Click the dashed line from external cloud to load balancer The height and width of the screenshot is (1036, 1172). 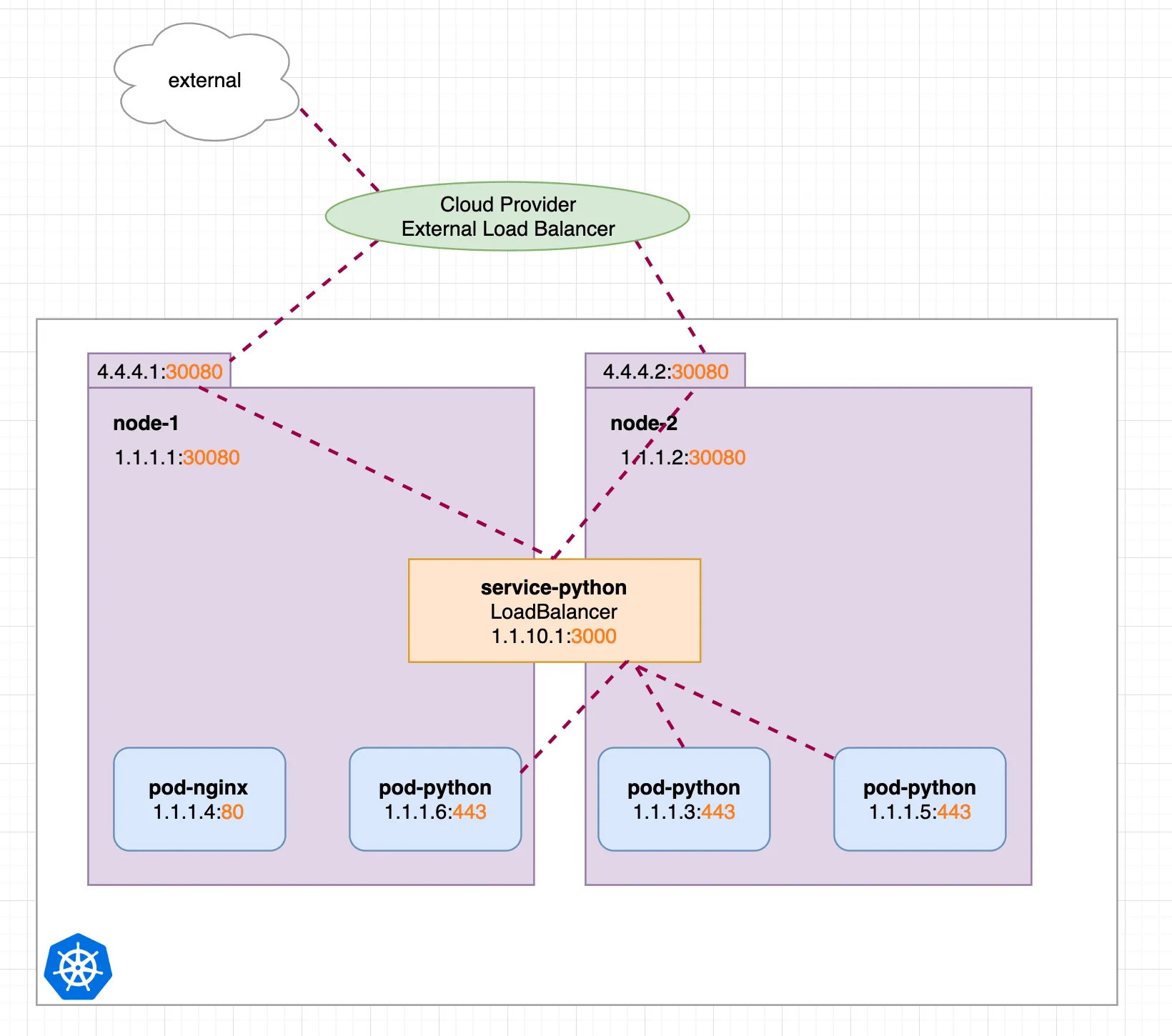tap(339, 150)
